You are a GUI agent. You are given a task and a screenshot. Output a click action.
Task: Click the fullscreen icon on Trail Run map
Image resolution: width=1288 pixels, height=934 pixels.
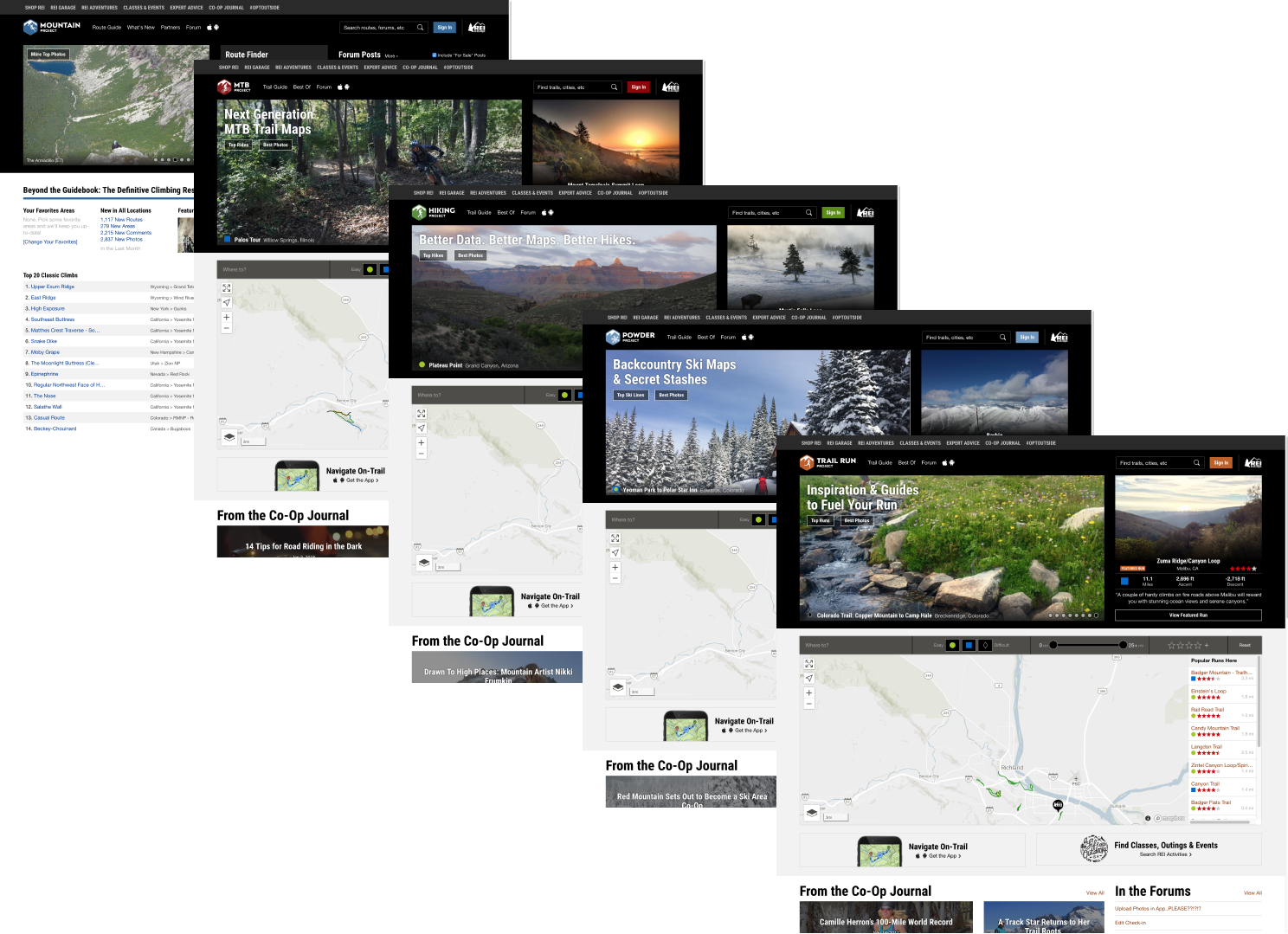pos(809,664)
